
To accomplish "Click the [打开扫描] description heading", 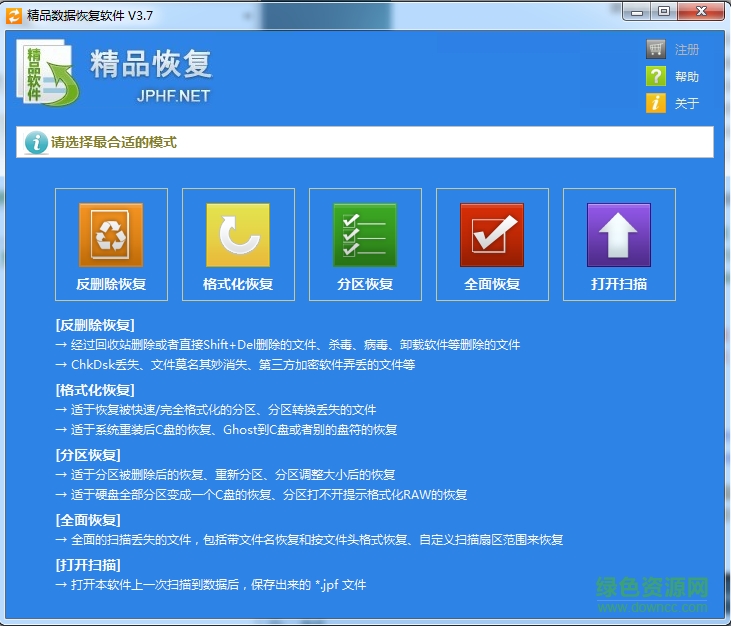I will (x=88, y=565).
